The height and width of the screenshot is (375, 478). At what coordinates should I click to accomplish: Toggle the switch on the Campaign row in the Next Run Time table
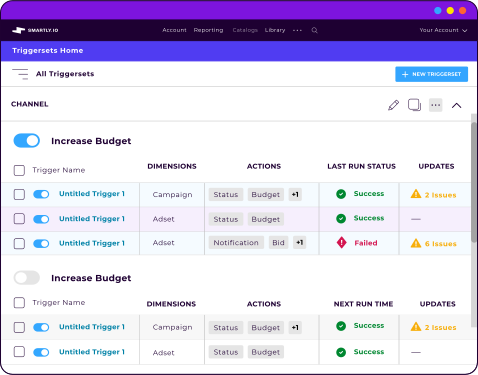(41, 327)
